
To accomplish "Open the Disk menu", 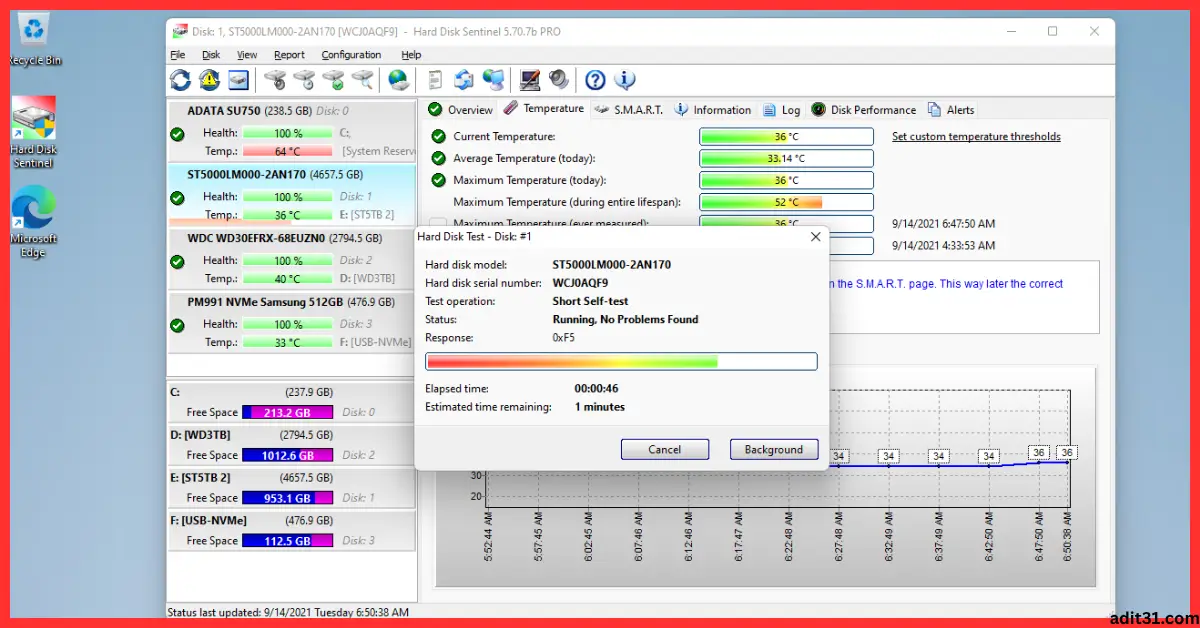I will pyautogui.click(x=211, y=55).
